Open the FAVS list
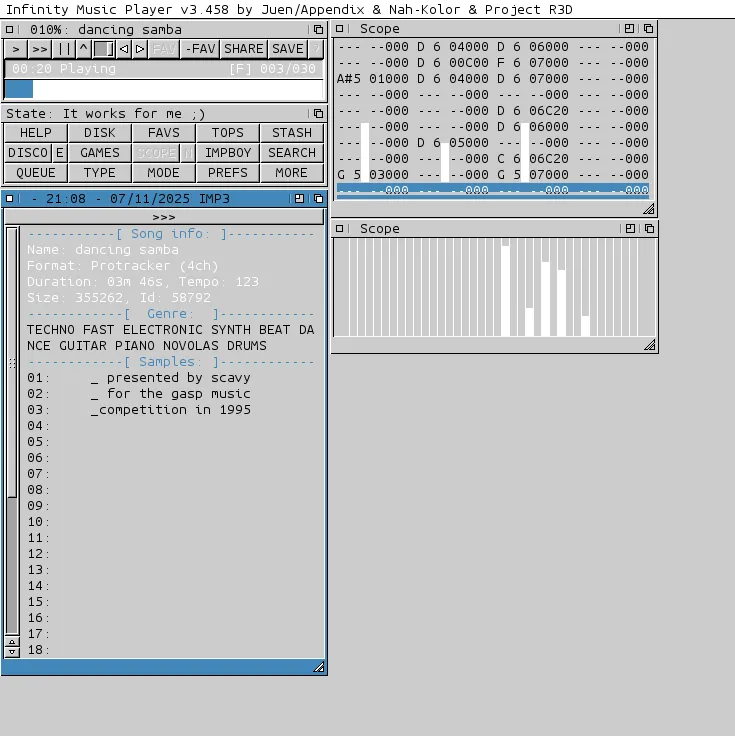This screenshot has height=736, width=735. (164, 133)
